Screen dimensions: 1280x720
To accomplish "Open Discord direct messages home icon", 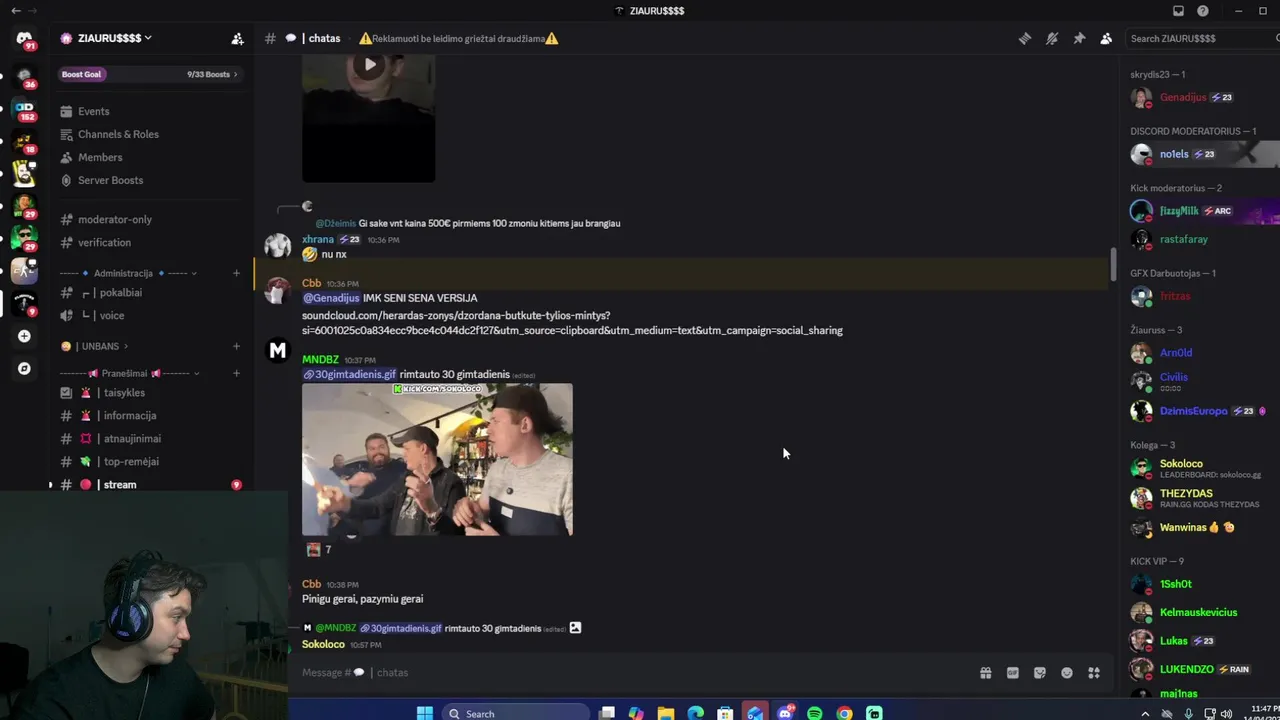I will 24,39.
